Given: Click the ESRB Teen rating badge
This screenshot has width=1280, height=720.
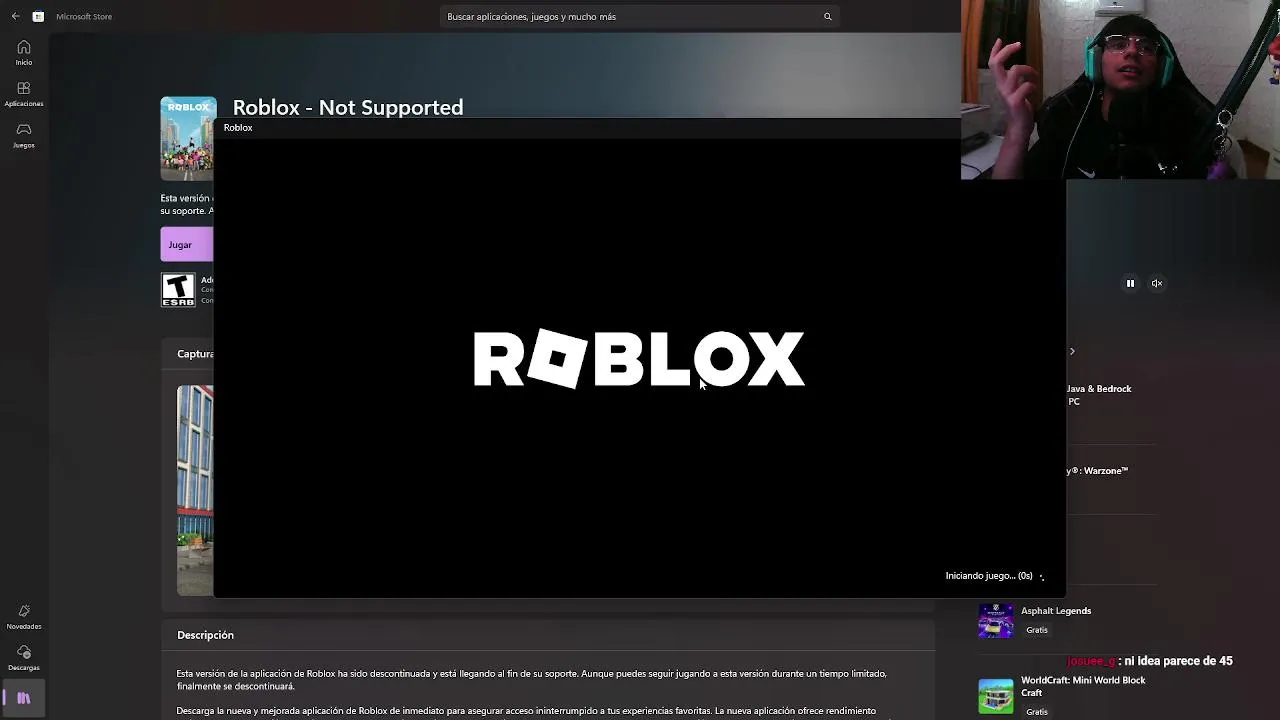Looking at the screenshot, I should tap(178, 289).
